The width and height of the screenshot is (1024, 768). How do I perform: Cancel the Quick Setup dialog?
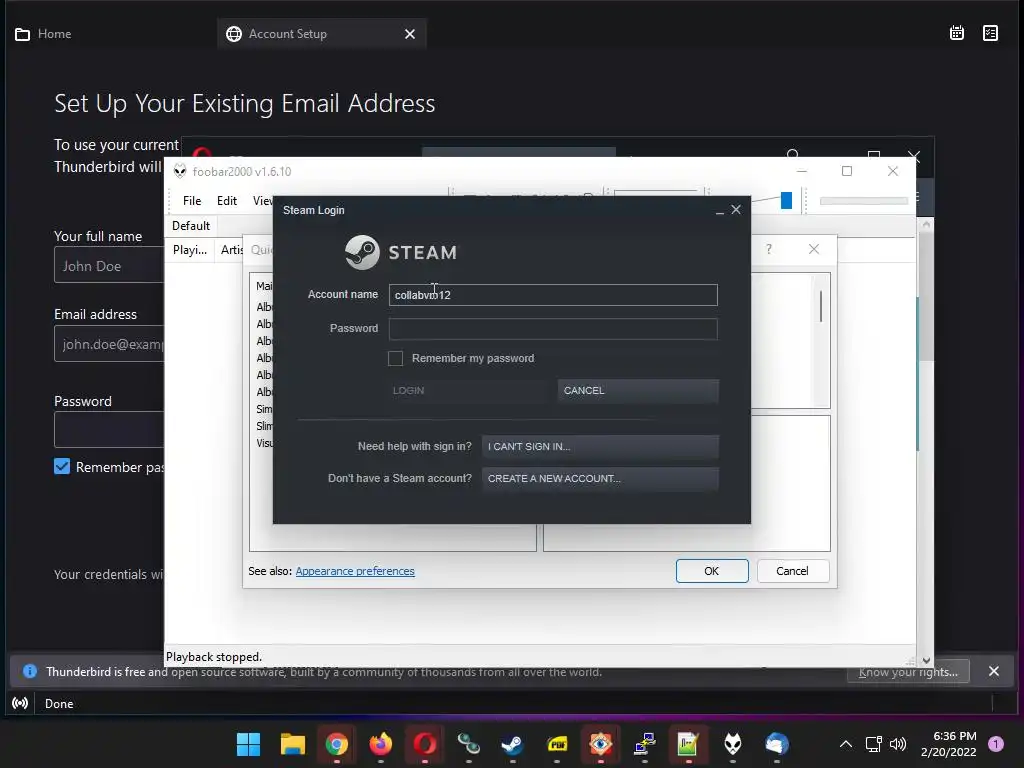point(792,571)
